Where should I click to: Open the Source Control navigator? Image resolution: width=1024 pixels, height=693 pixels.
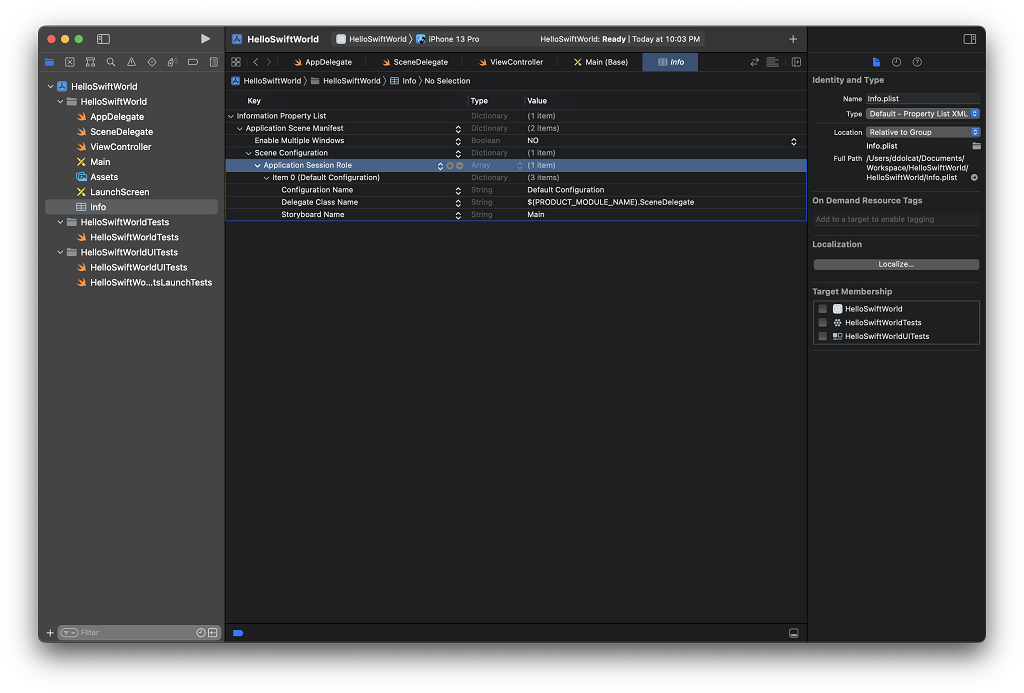tap(70, 62)
